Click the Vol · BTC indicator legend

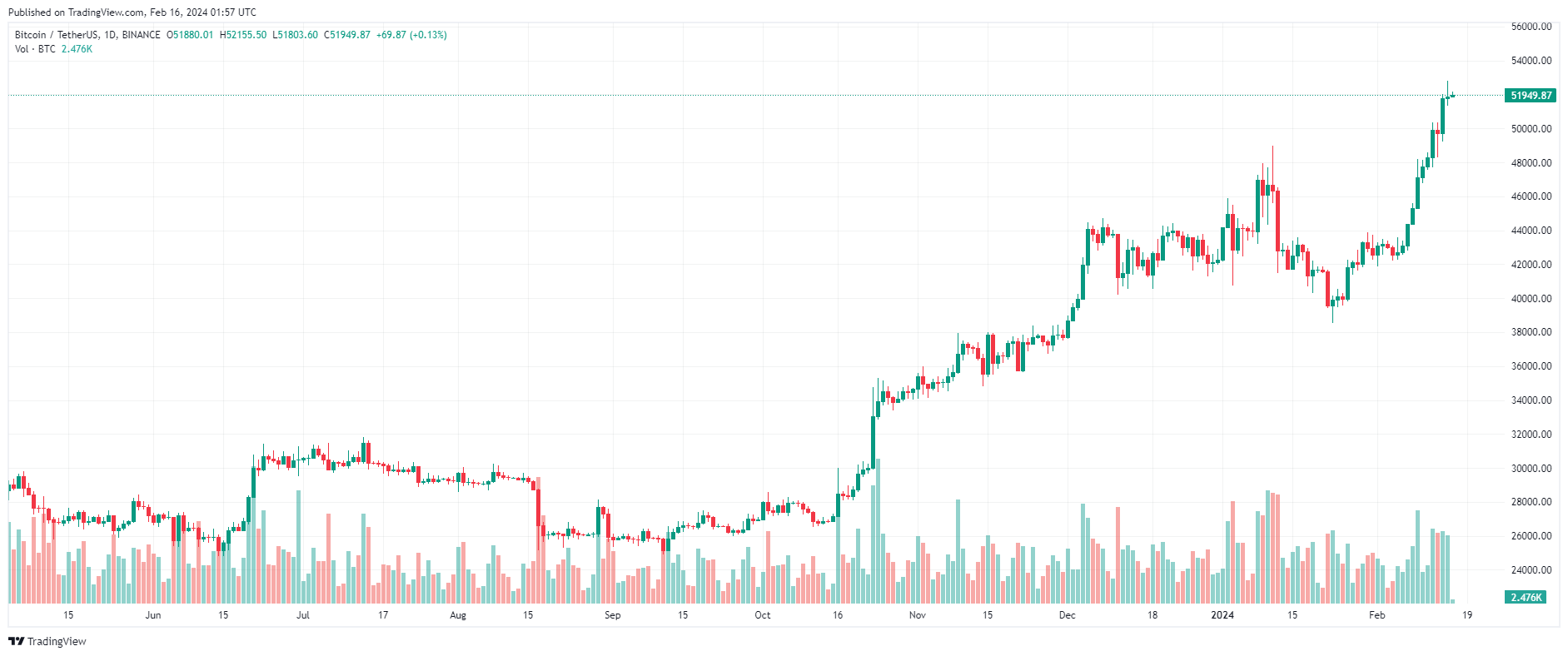tap(35, 49)
